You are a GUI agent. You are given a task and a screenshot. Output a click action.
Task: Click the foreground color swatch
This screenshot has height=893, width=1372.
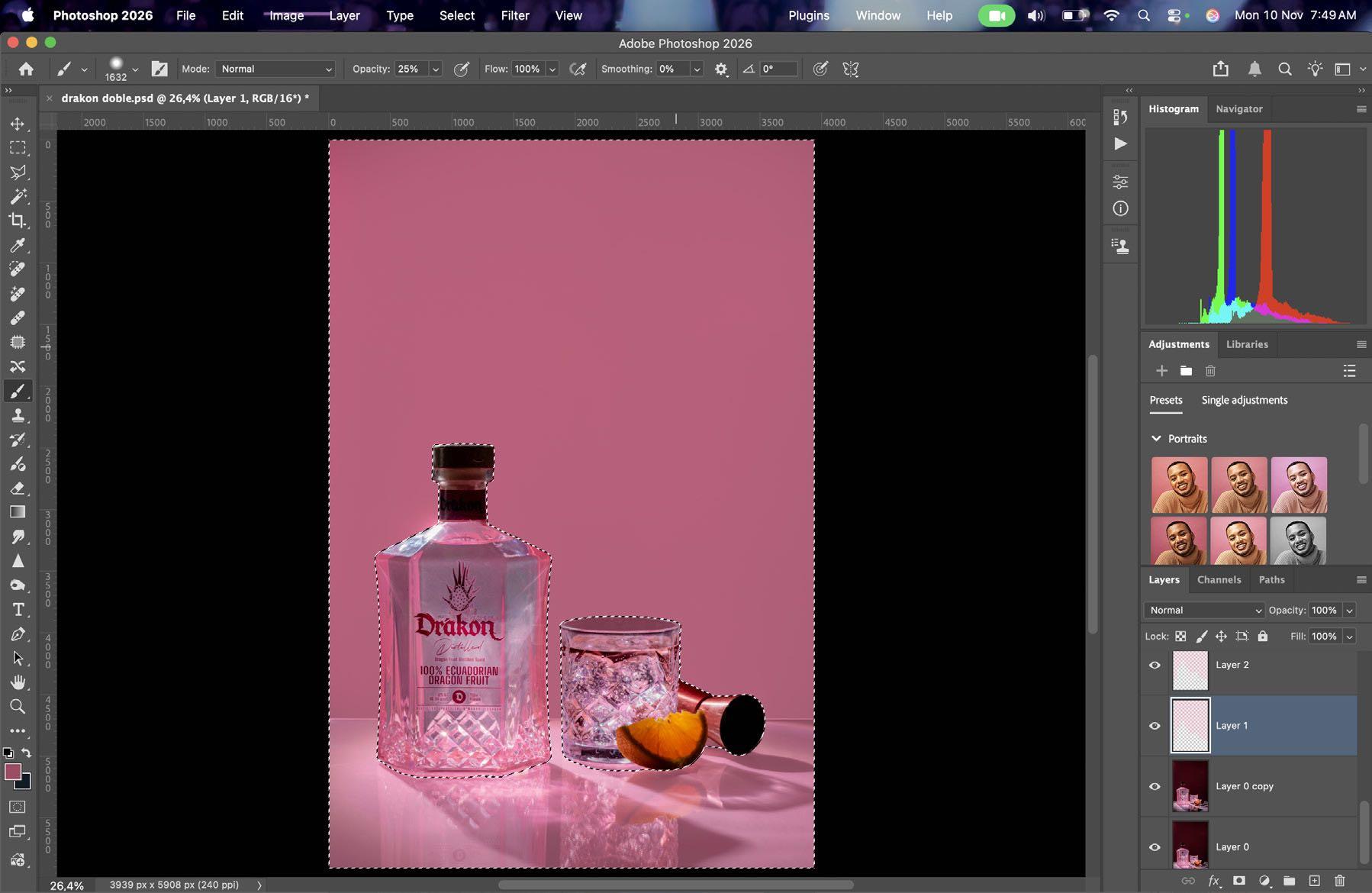[x=13, y=772]
